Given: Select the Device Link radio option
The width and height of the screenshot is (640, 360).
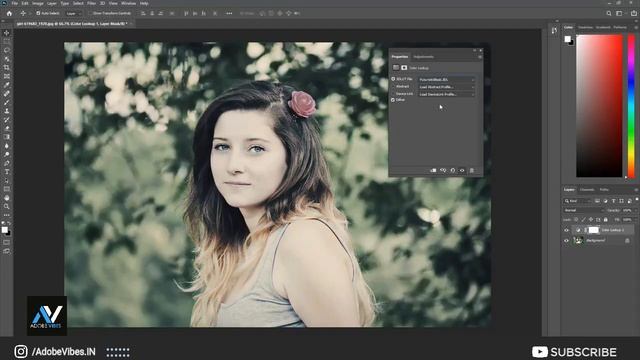Looking at the screenshot, I should point(393,94).
